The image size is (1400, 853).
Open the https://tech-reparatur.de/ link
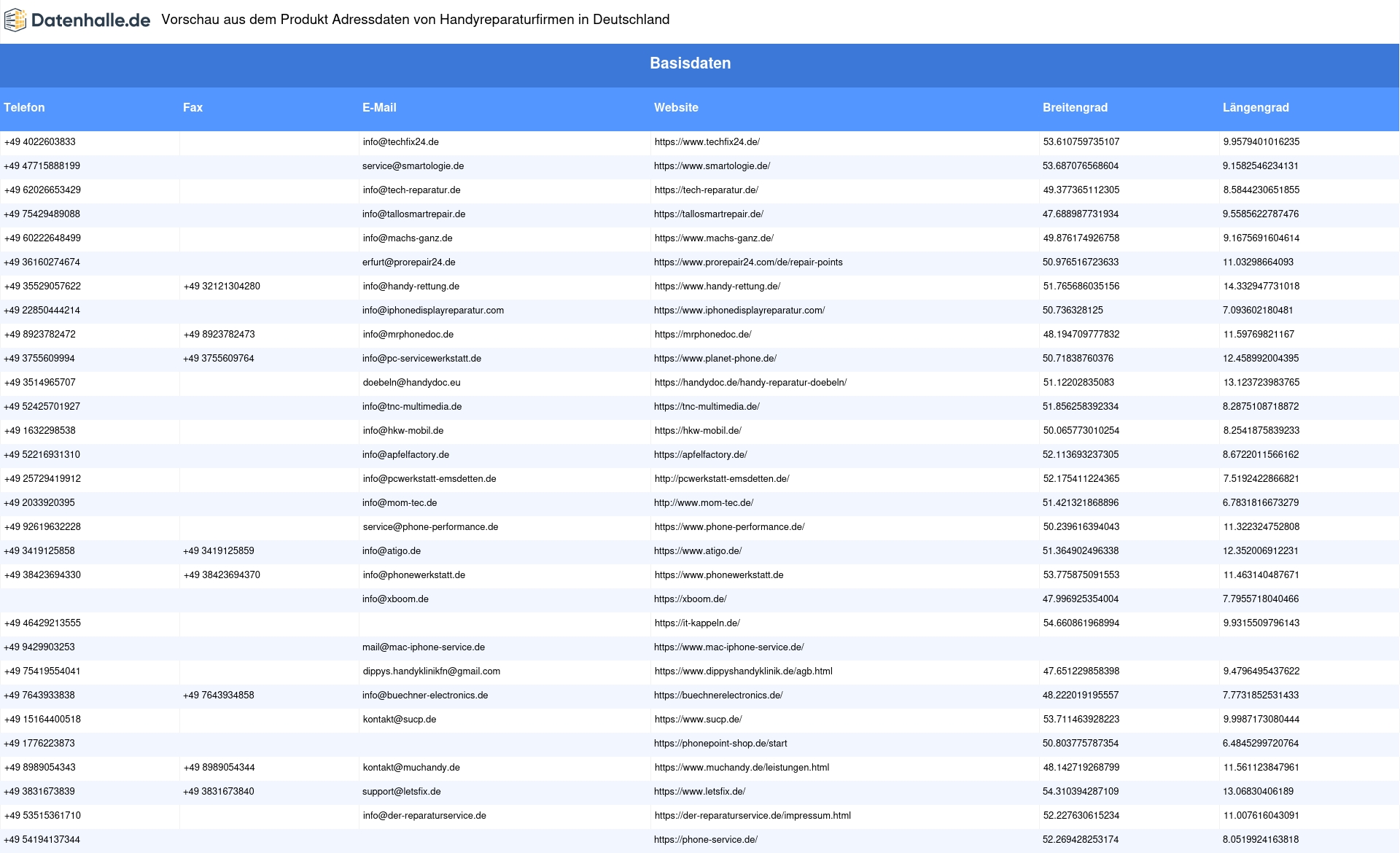pos(707,190)
